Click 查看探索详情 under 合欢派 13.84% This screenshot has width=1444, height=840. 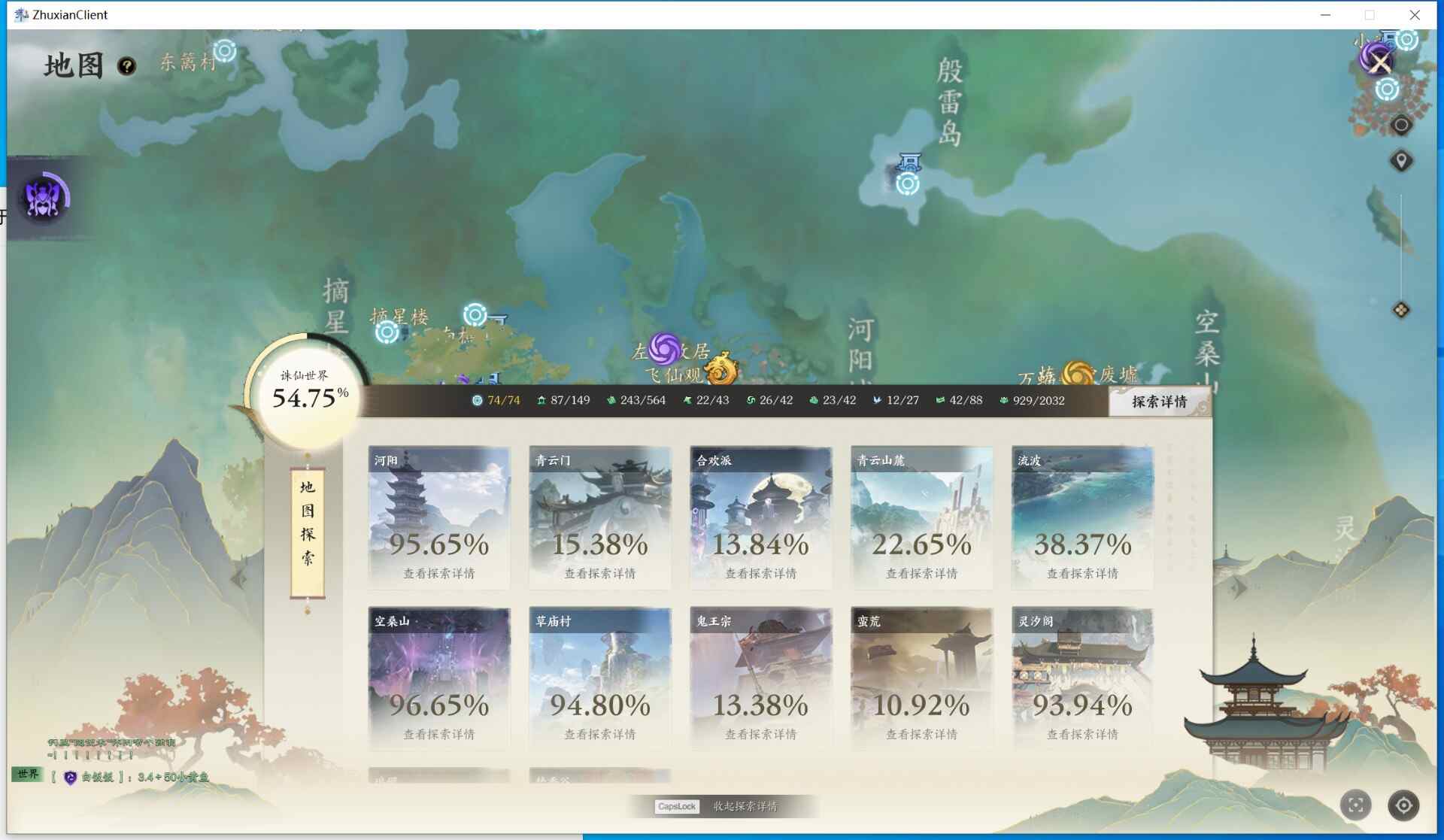[x=761, y=574]
